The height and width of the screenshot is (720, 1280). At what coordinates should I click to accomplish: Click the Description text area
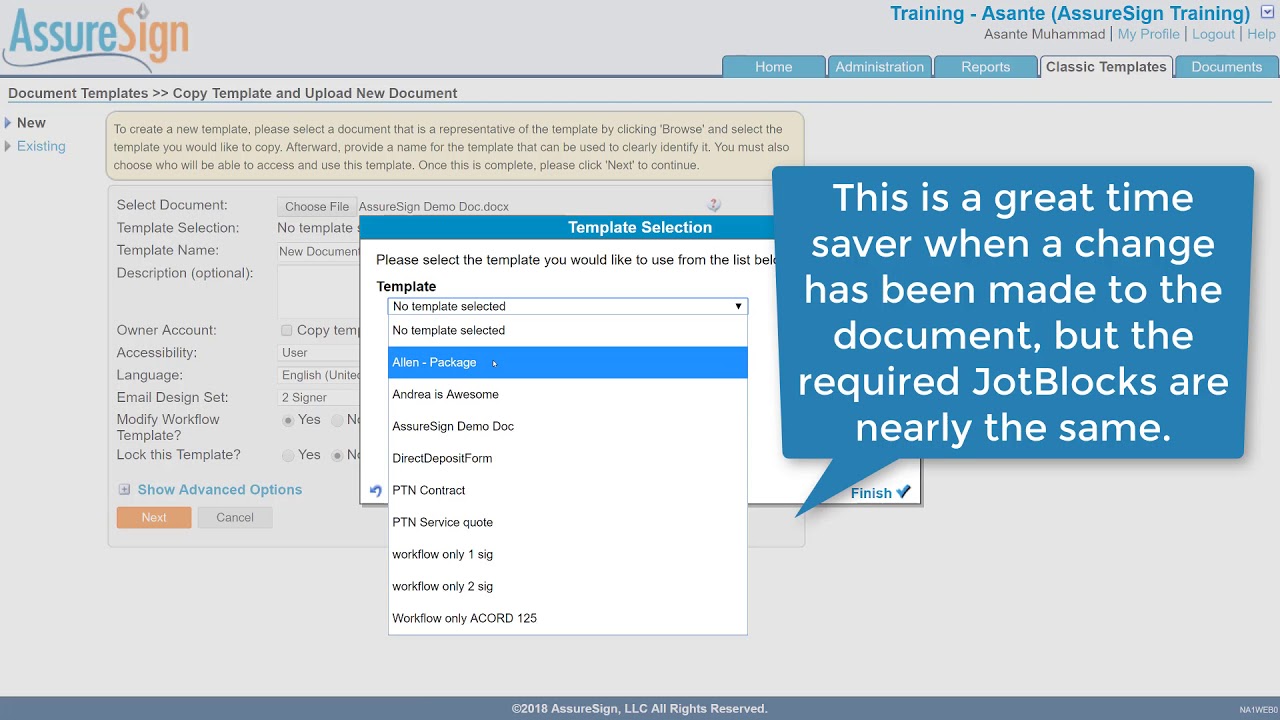(319, 290)
